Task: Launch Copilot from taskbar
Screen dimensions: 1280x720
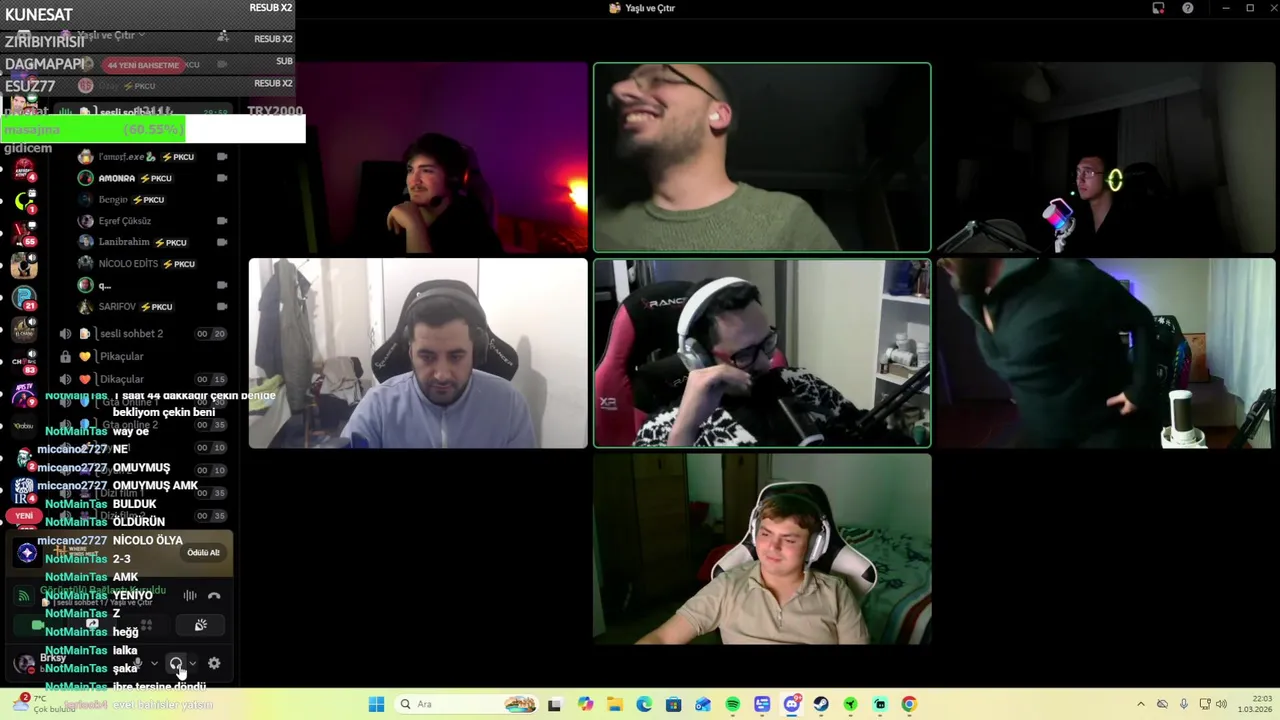Action: click(585, 704)
